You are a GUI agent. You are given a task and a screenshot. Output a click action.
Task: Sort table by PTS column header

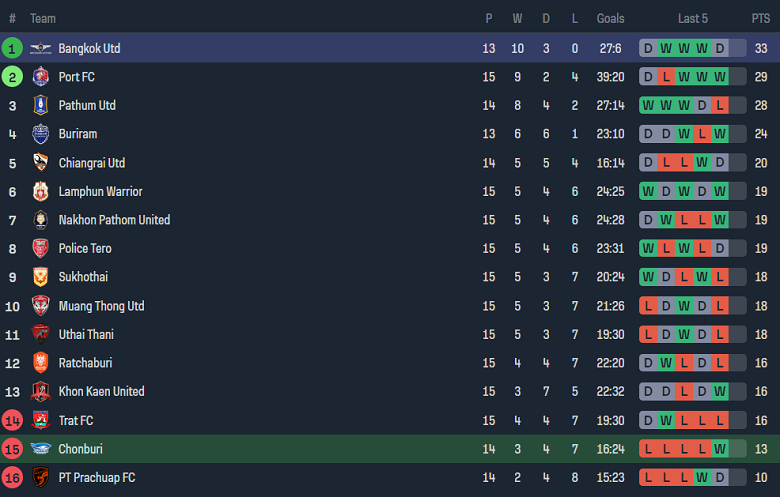pyautogui.click(x=761, y=18)
